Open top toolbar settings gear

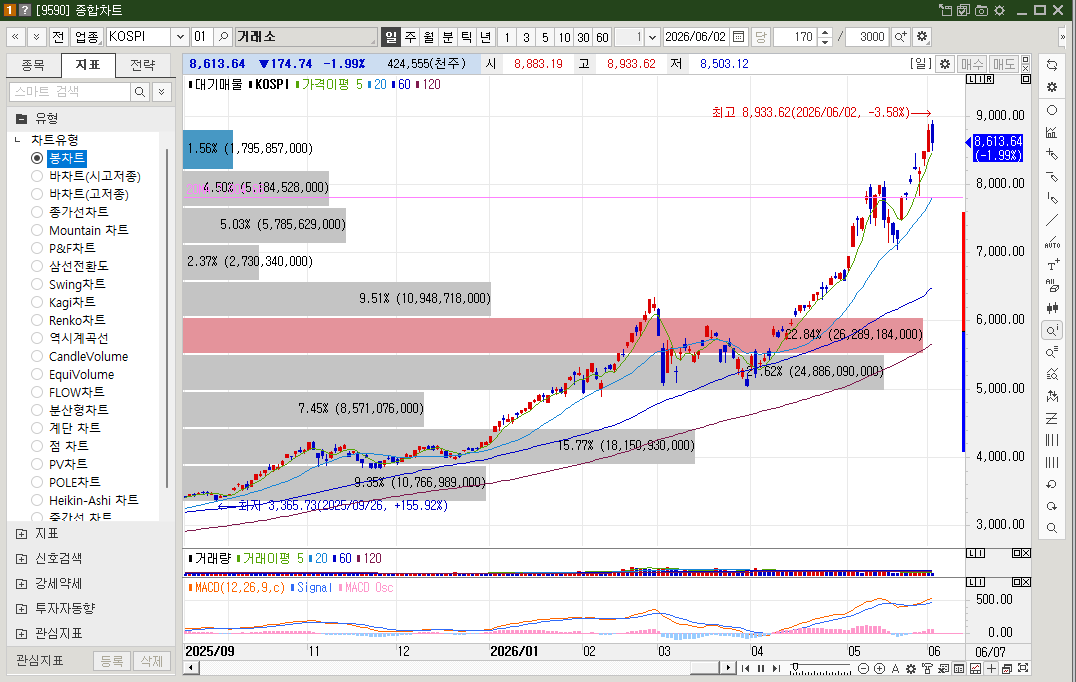[922, 36]
